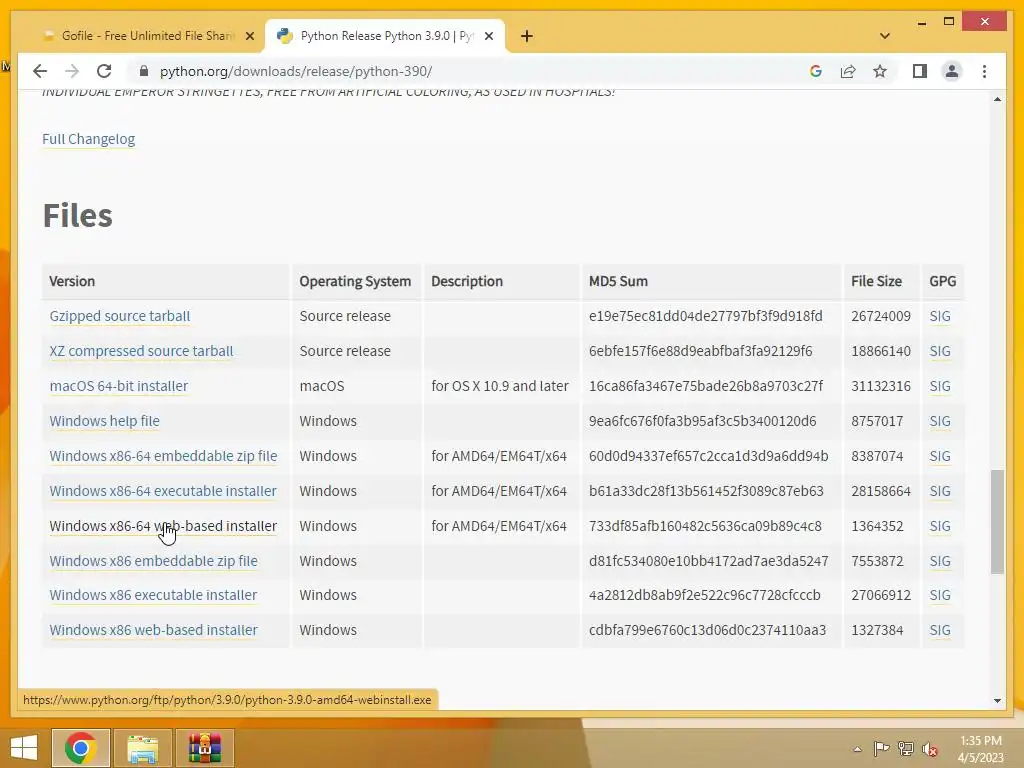
Task: Open the taskbar clock and date
Action: pos(980,749)
